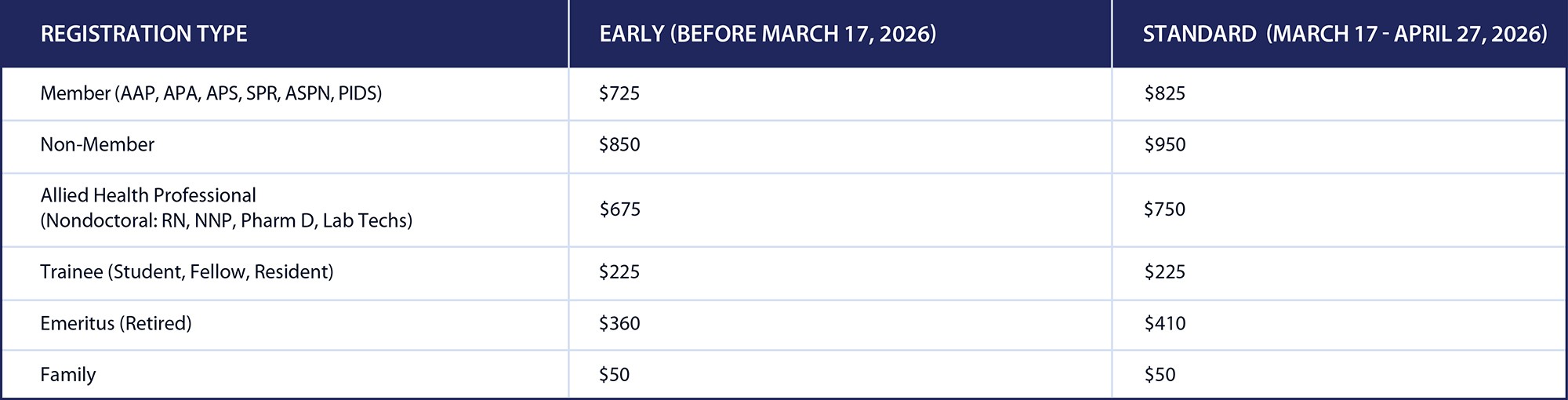Click the $360 early Emeritus price

(619, 323)
